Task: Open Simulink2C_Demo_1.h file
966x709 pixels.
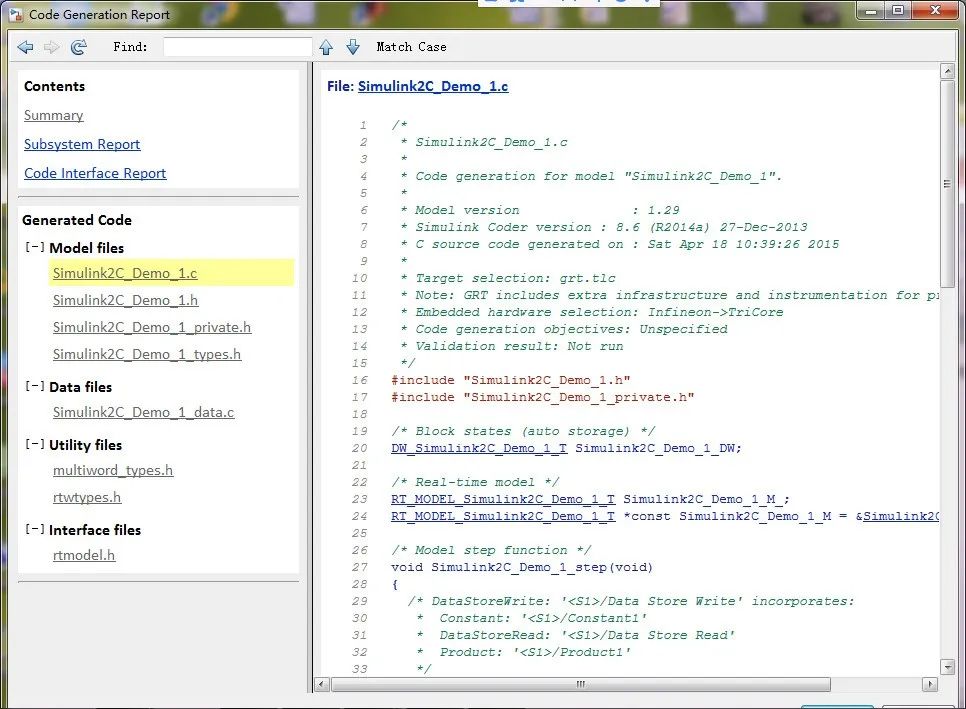Action: click(126, 300)
